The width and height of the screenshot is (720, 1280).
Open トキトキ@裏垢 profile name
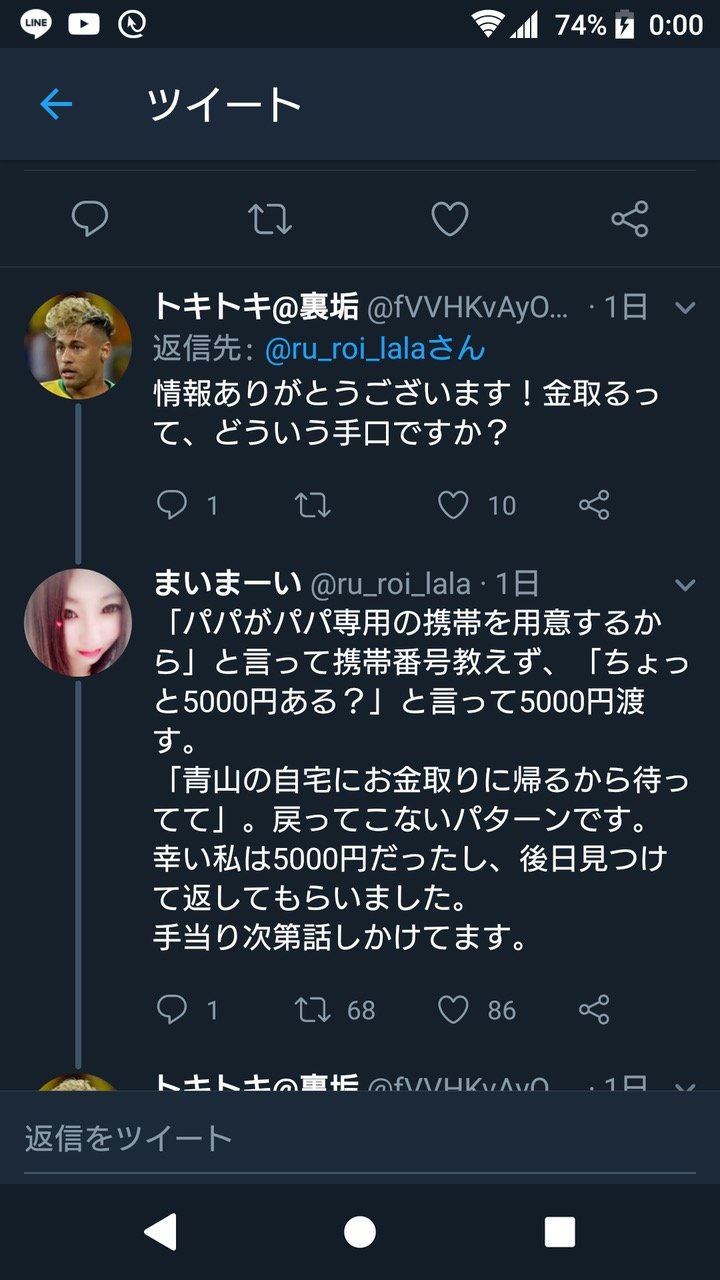coord(256,307)
